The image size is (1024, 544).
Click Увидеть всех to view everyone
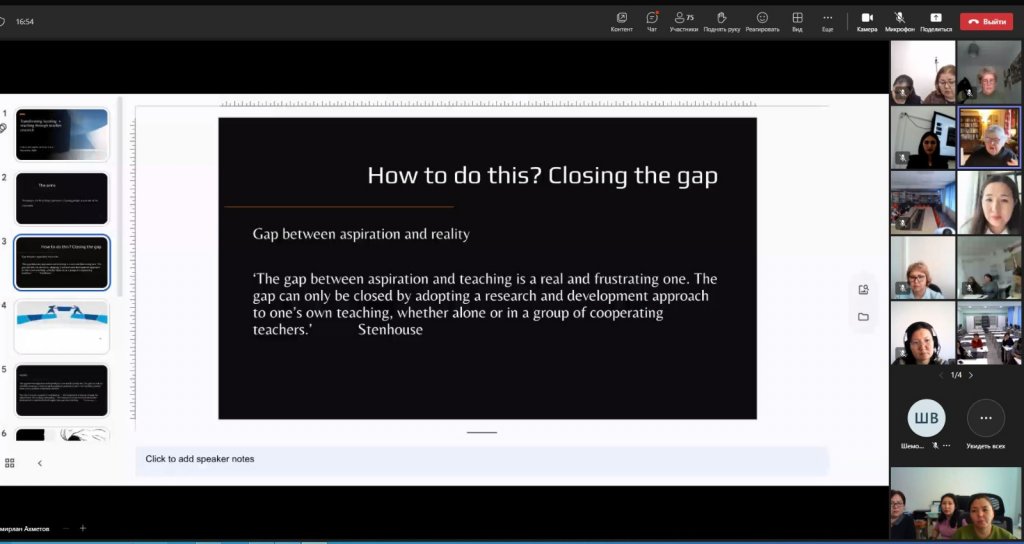pyautogui.click(x=985, y=418)
